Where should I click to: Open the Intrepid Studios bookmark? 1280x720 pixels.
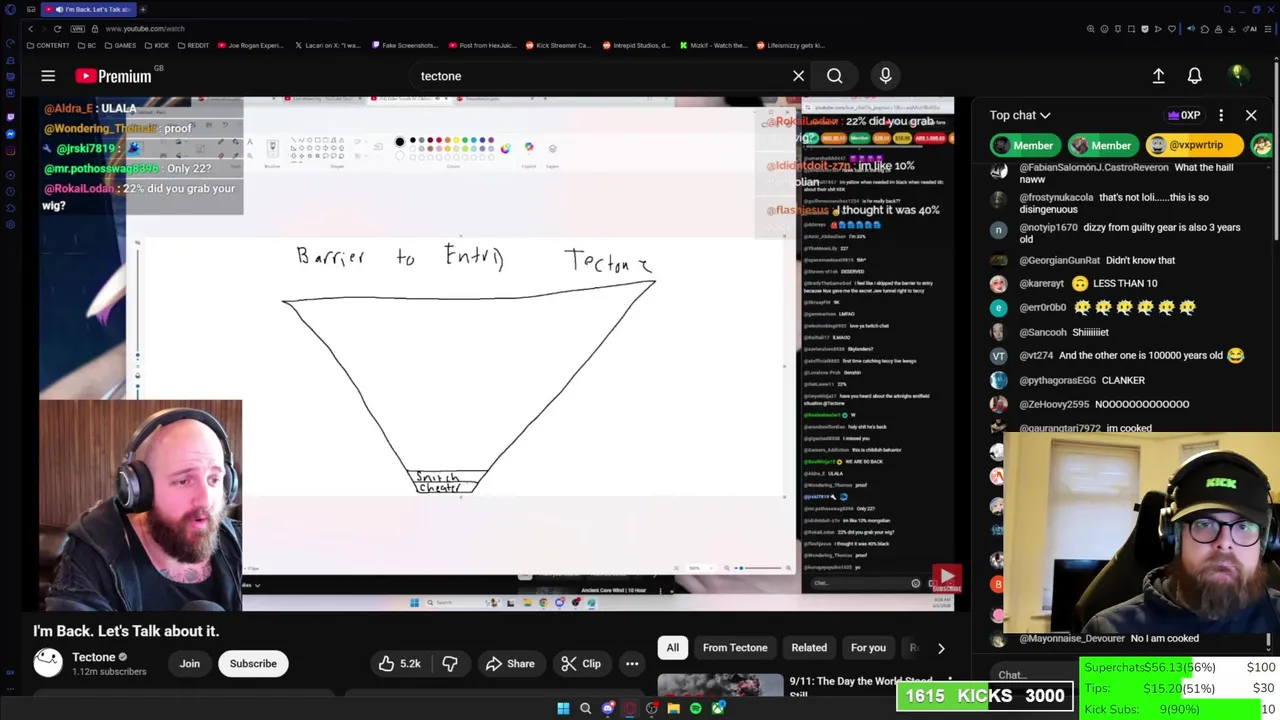tap(636, 45)
